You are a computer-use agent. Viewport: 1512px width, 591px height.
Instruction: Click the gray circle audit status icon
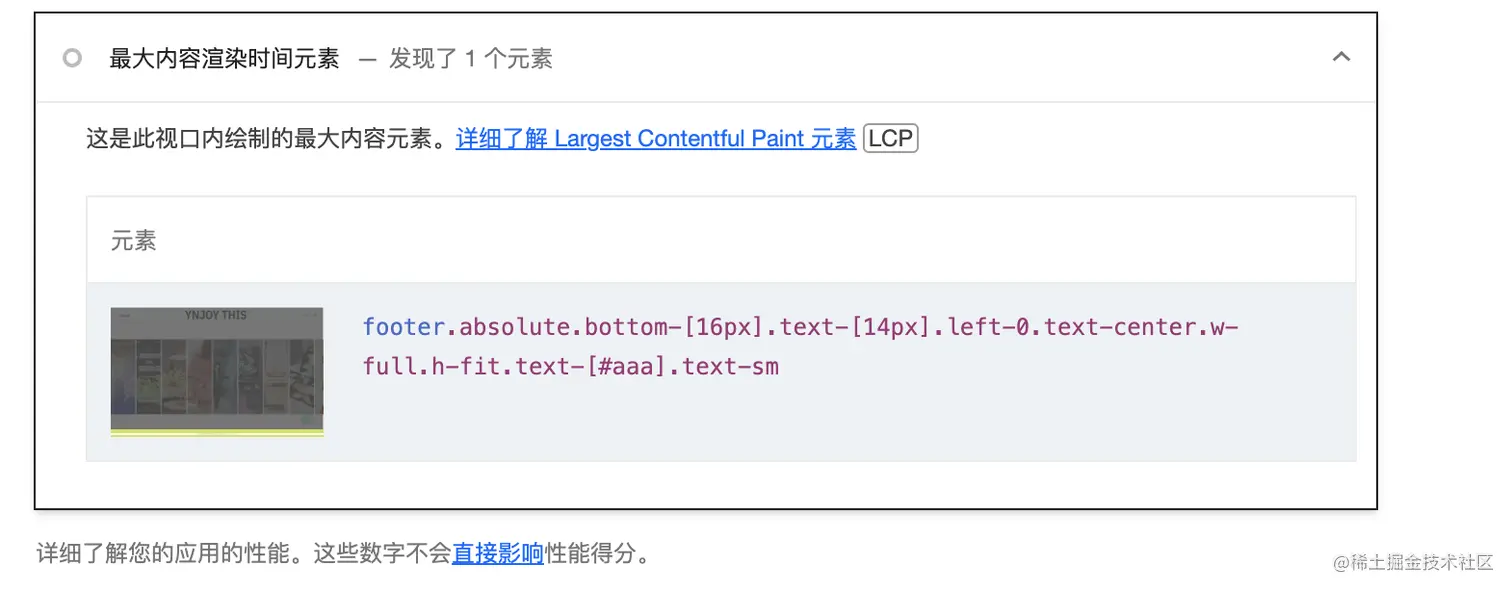point(72,58)
